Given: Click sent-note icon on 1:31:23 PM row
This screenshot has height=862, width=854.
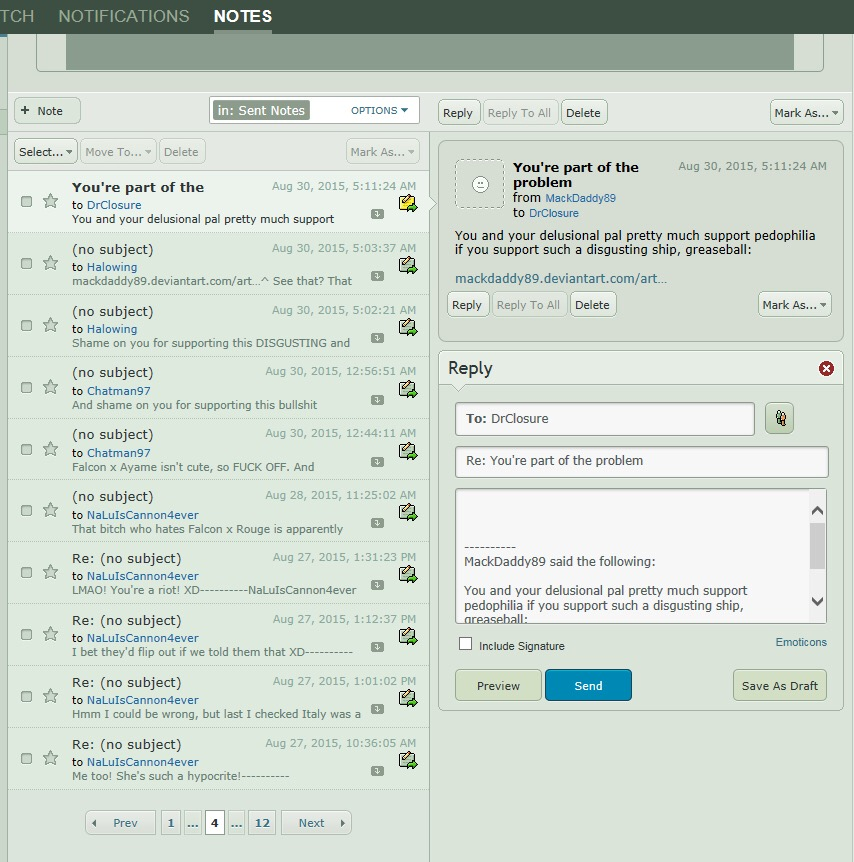Looking at the screenshot, I should pos(407,575).
